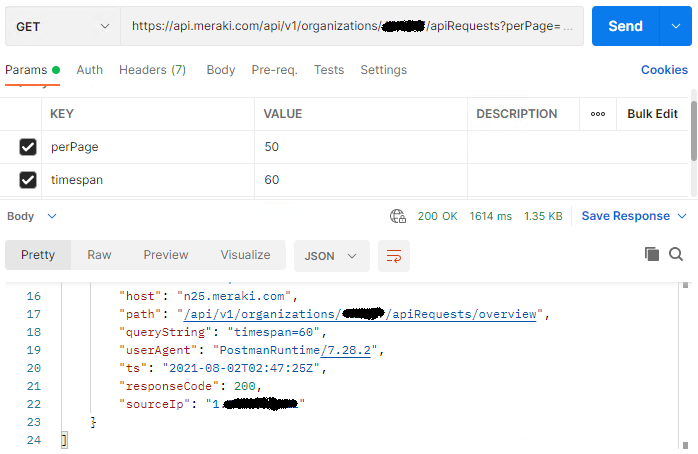Screen dimensions: 698x454
Task: Uncheck the timespan parameter checkbox
Action: [x=28, y=180]
